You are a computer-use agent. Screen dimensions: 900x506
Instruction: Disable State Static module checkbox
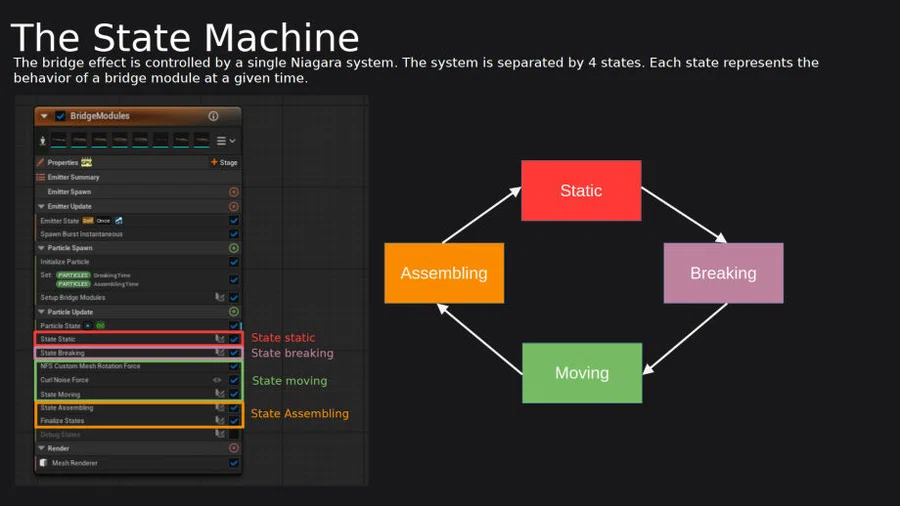234,339
